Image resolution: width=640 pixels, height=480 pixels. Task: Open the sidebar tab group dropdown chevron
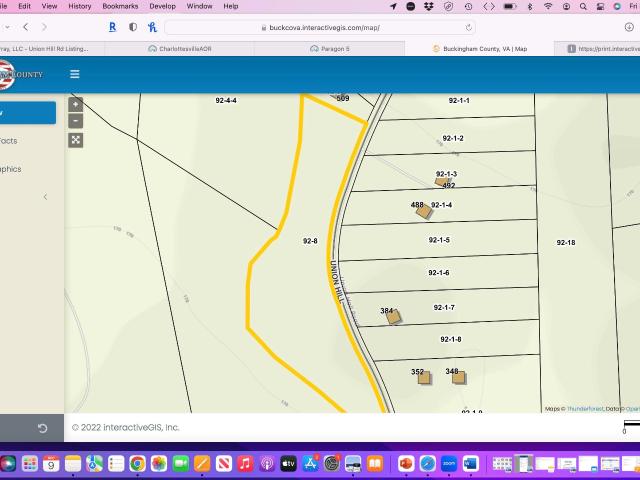pos(7,27)
